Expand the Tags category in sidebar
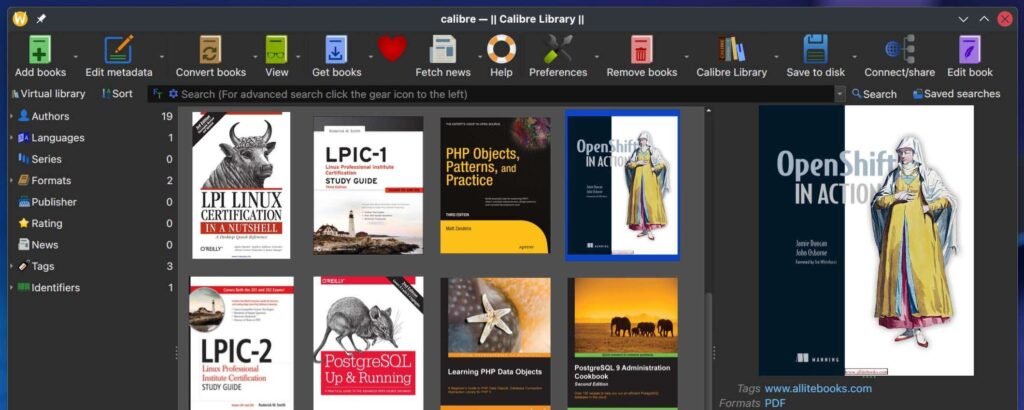This screenshot has width=1024, height=410. click(11, 266)
